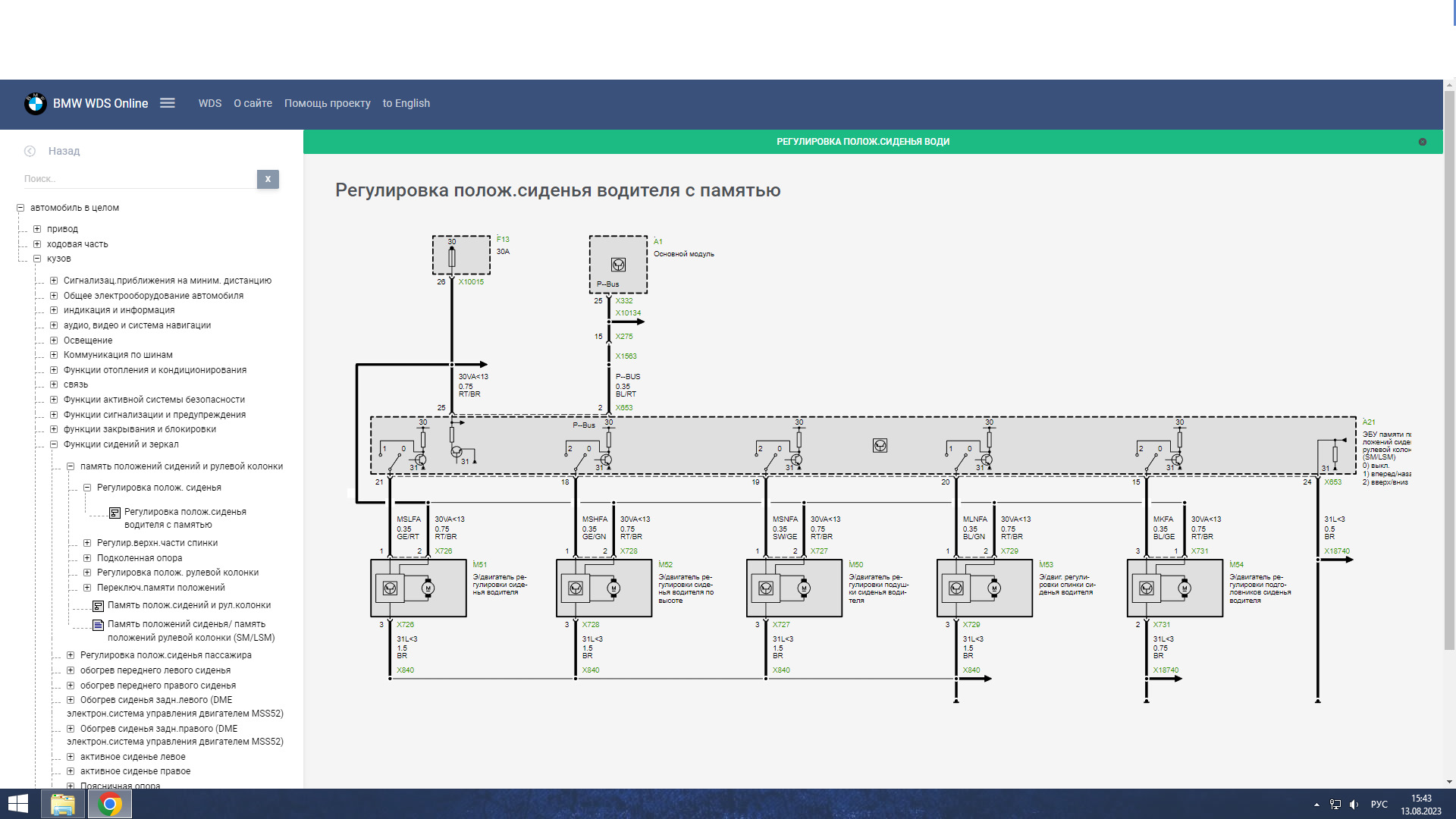Viewport: 1456px width, 819px height.
Task: Click the A1 main module component icon
Action: (618, 265)
